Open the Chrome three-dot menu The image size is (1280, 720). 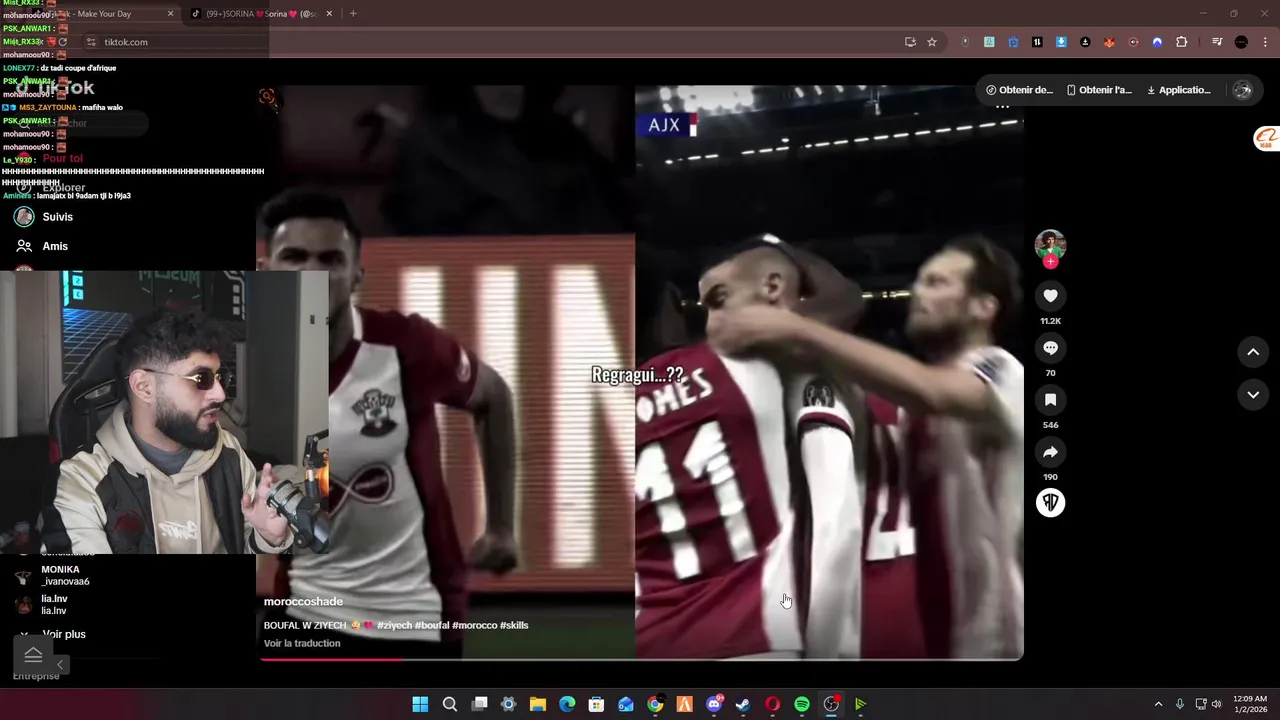(1264, 42)
